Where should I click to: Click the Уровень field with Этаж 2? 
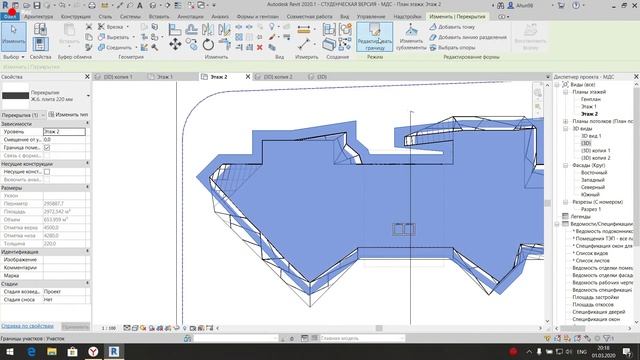pyautogui.click(x=64, y=132)
